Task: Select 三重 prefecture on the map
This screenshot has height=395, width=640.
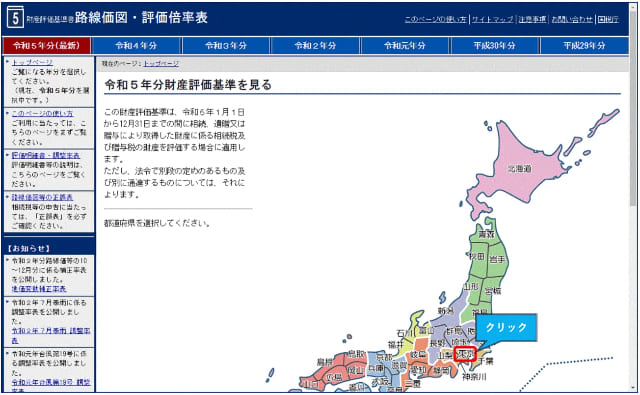Action: [x=412, y=384]
